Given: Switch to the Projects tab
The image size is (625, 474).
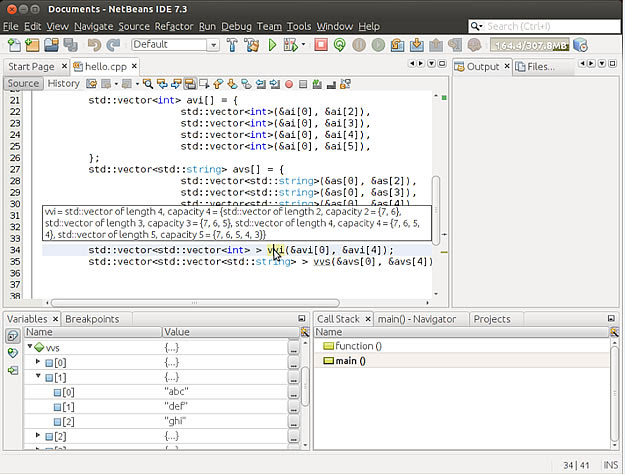Looking at the screenshot, I should click(x=492, y=319).
